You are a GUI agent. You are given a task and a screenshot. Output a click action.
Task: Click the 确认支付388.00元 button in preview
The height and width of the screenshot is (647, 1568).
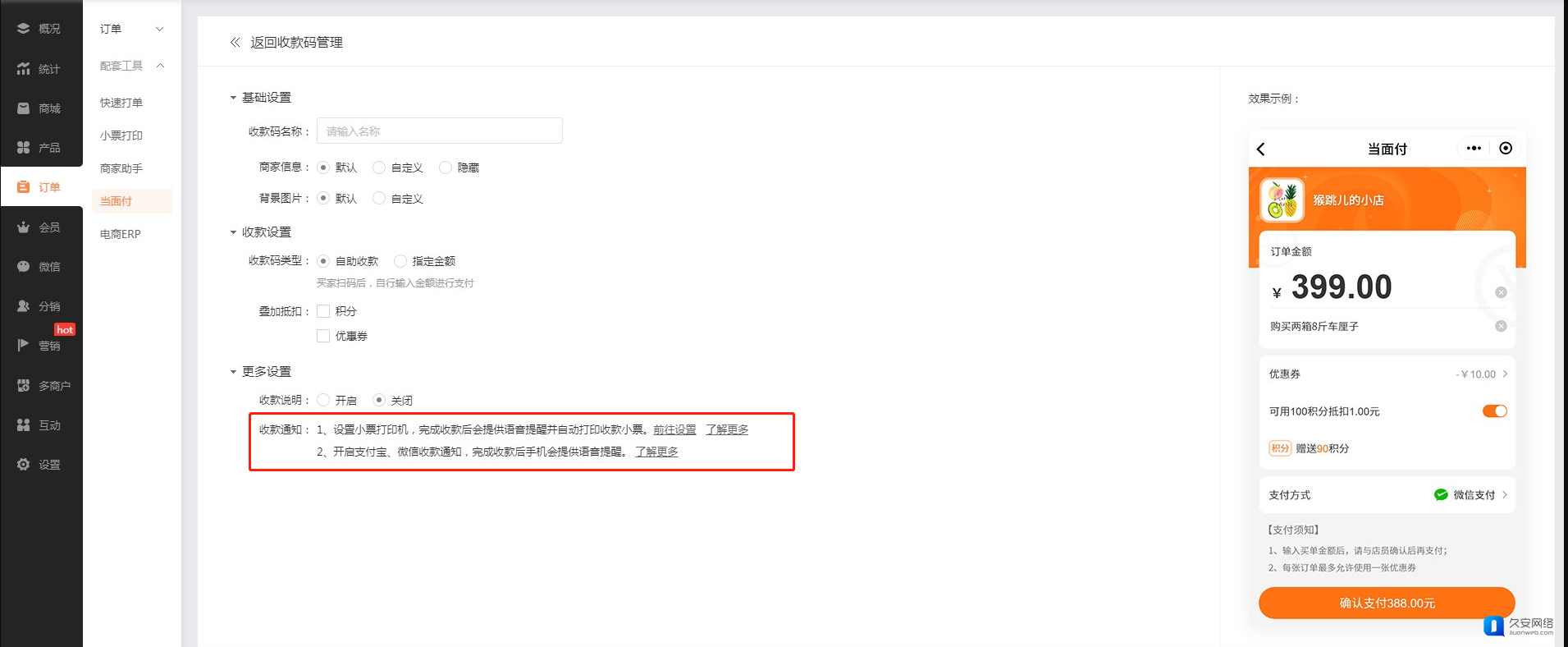click(x=1387, y=603)
